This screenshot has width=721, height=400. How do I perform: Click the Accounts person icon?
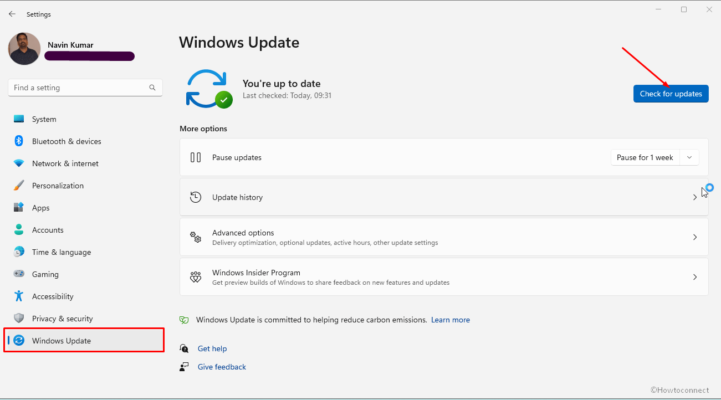19,229
